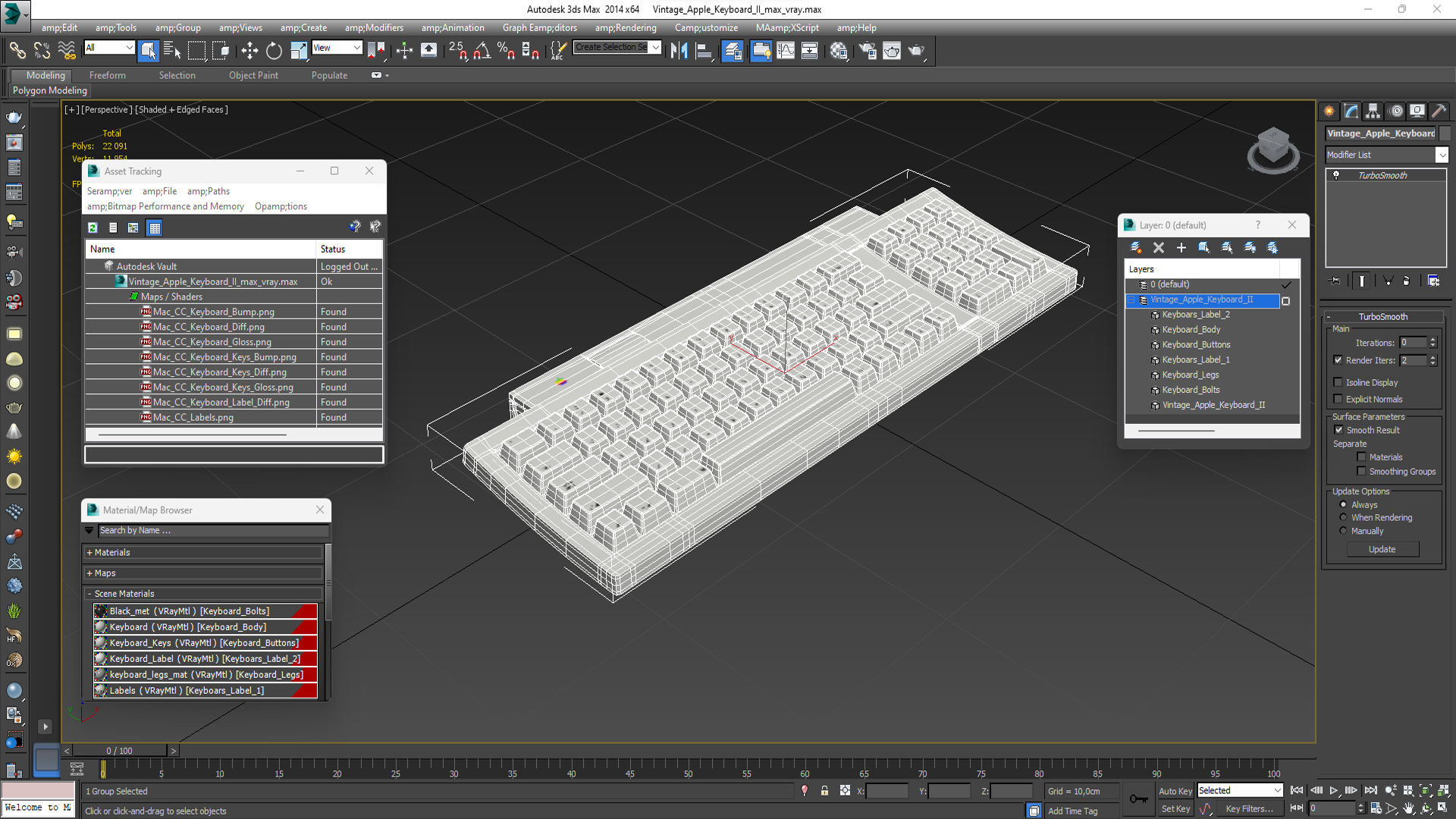Click the Set Keys key icon
Viewport: 1456px width, 819px height.
coord(1138,799)
